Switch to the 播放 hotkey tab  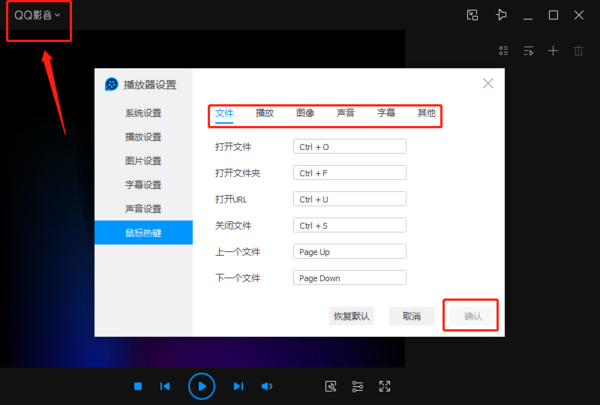(265, 113)
